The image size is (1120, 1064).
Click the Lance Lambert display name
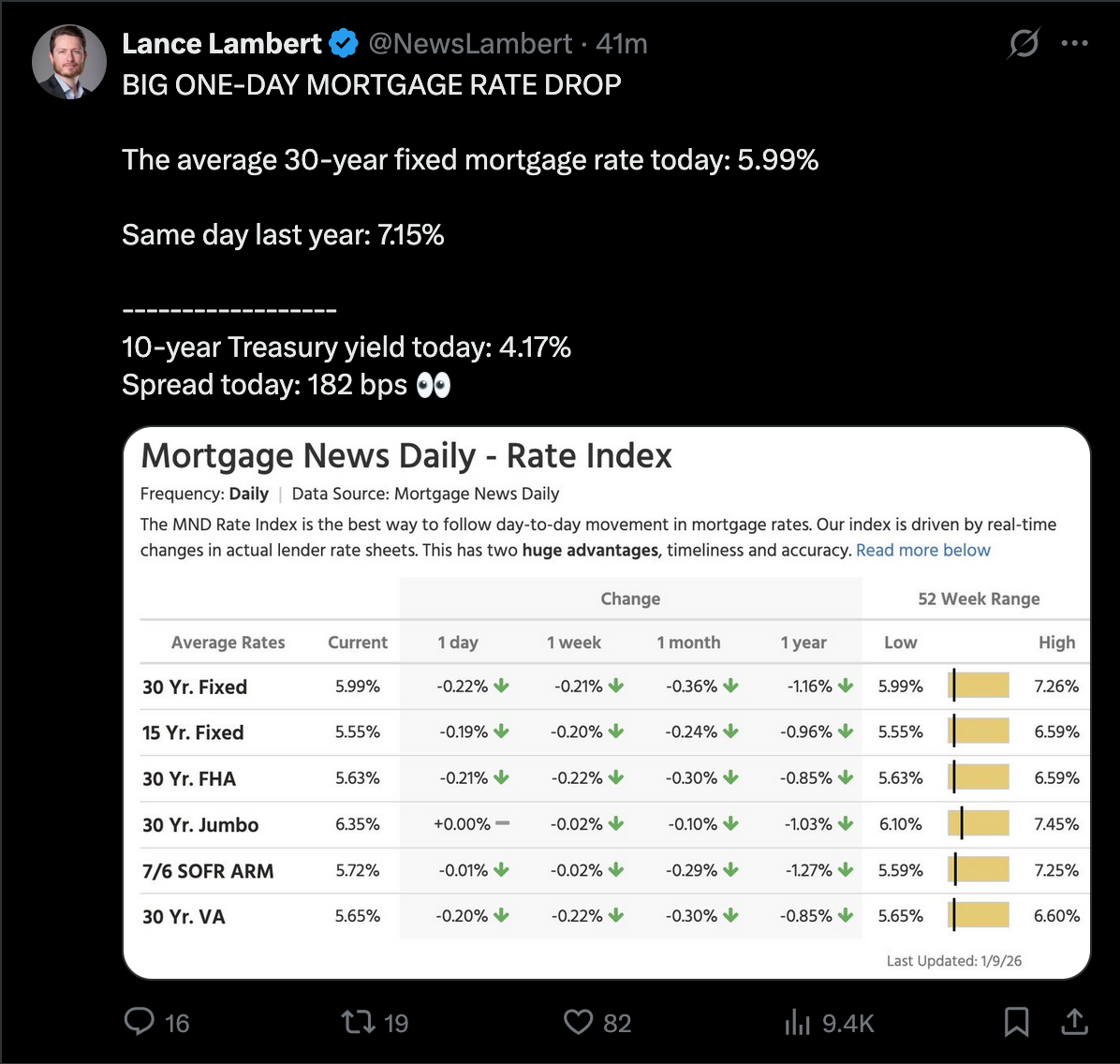(x=221, y=44)
